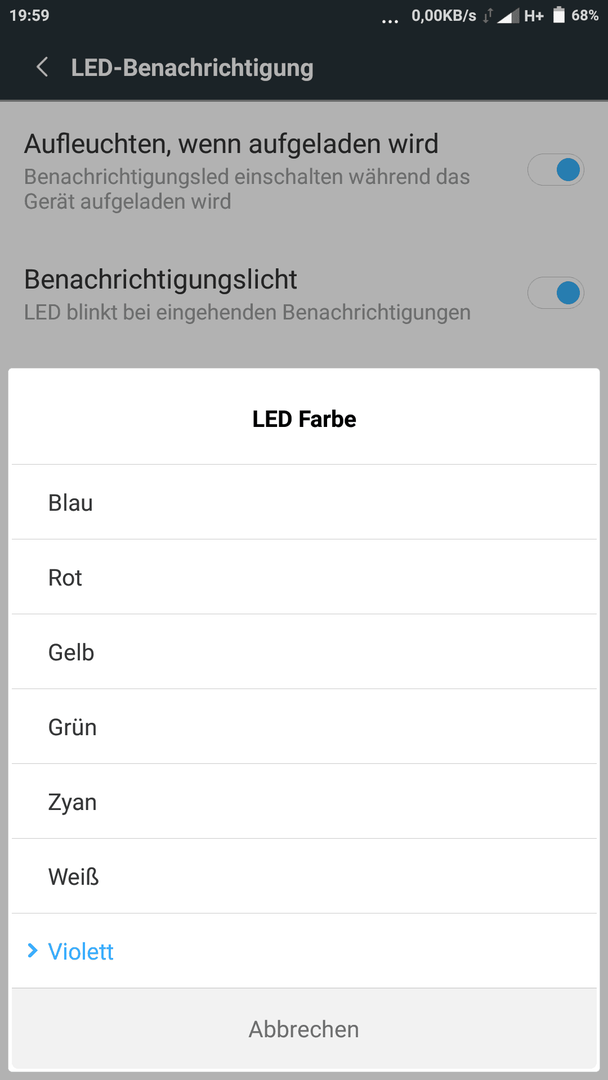The width and height of the screenshot is (608, 1080).
Task: Select Blau as LED color
Action: pyautogui.click(x=304, y=503)
